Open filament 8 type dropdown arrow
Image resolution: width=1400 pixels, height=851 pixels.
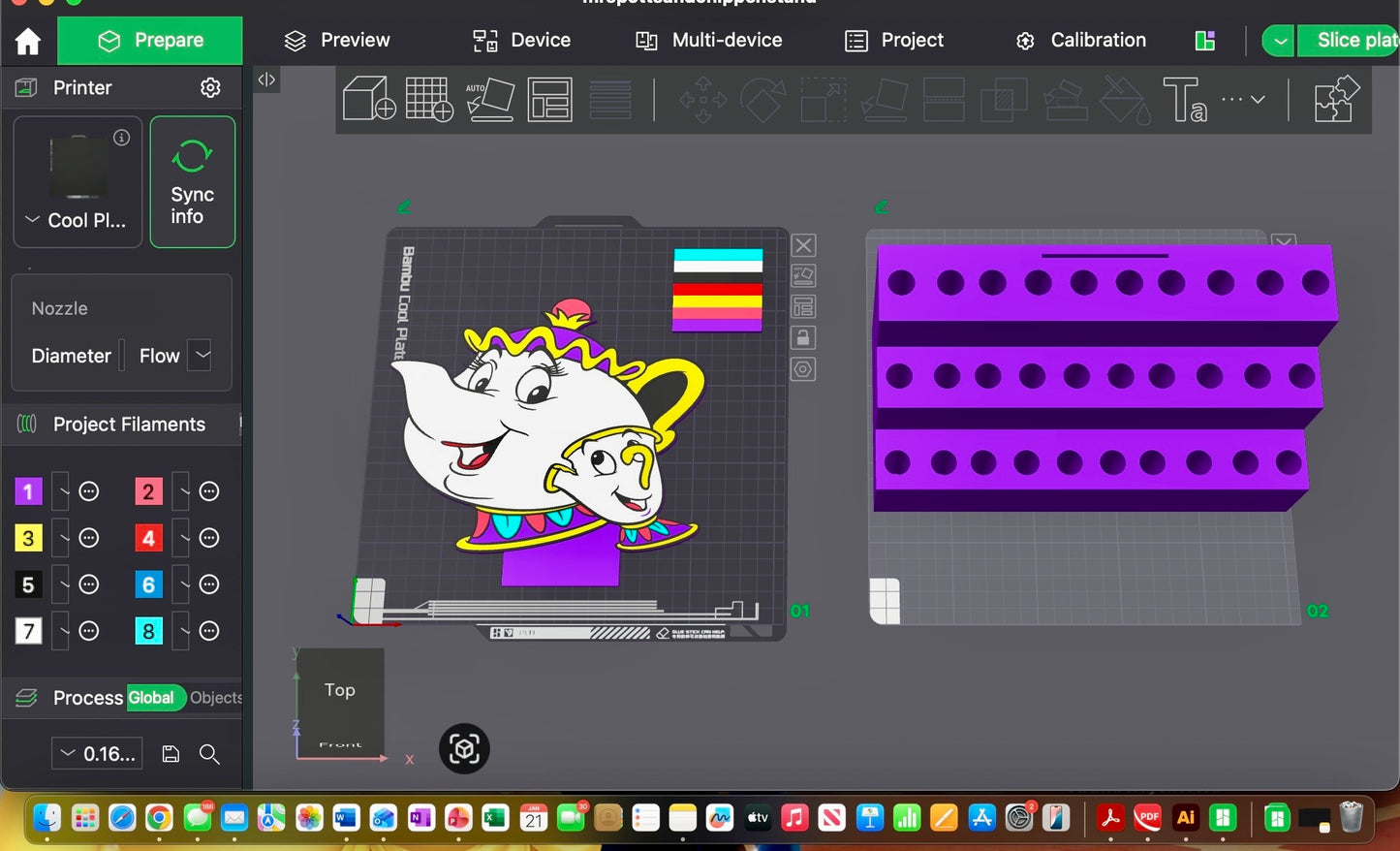(181, 631)
